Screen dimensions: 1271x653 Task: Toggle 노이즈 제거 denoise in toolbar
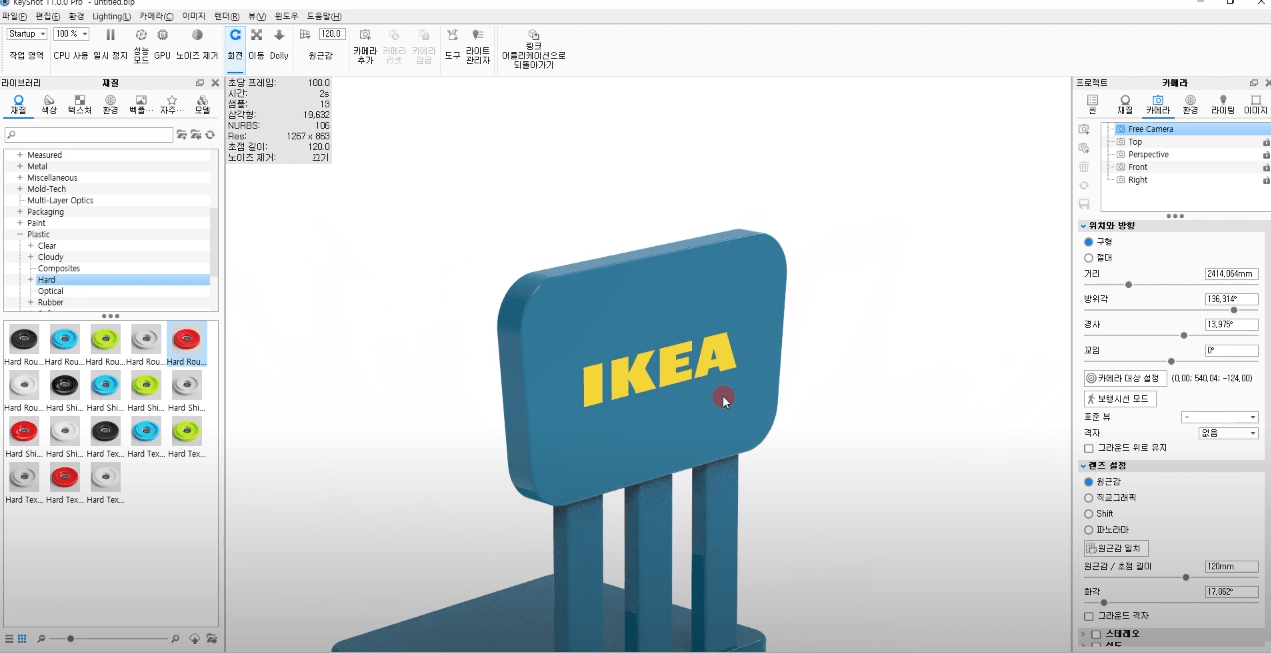[197, 35]
